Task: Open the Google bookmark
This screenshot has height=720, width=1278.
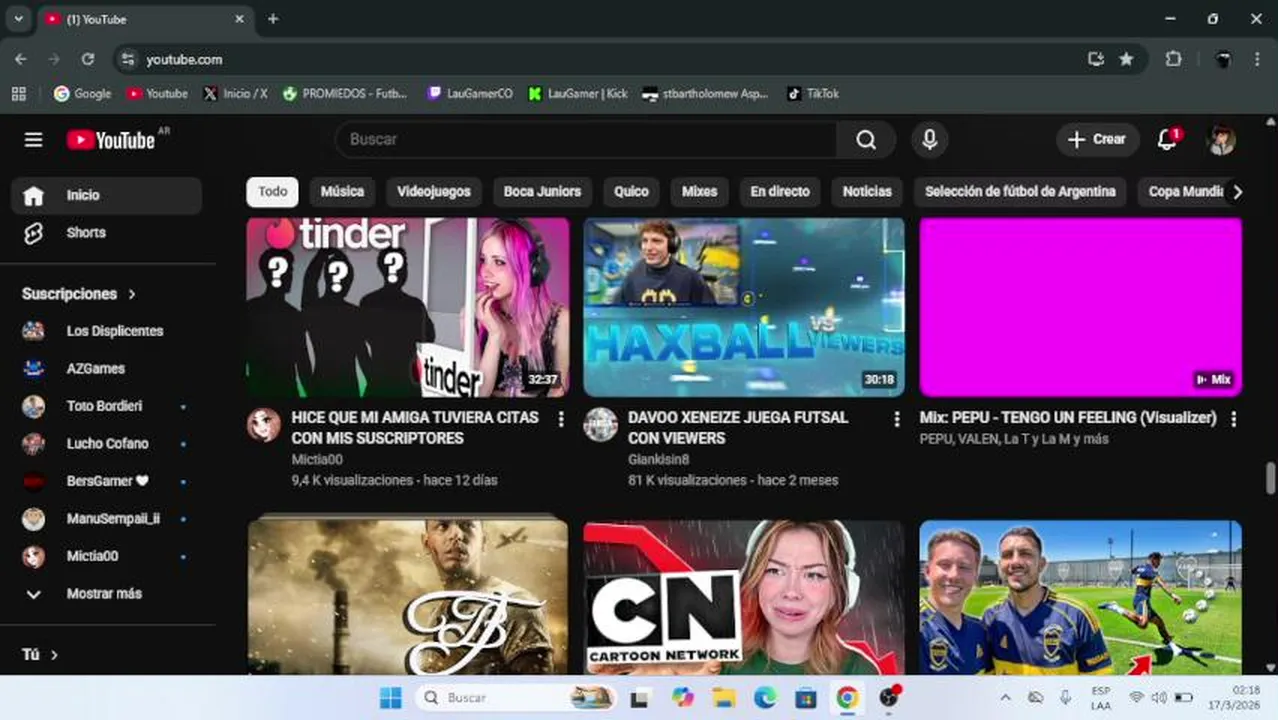Action: click(x=82, y=93)
